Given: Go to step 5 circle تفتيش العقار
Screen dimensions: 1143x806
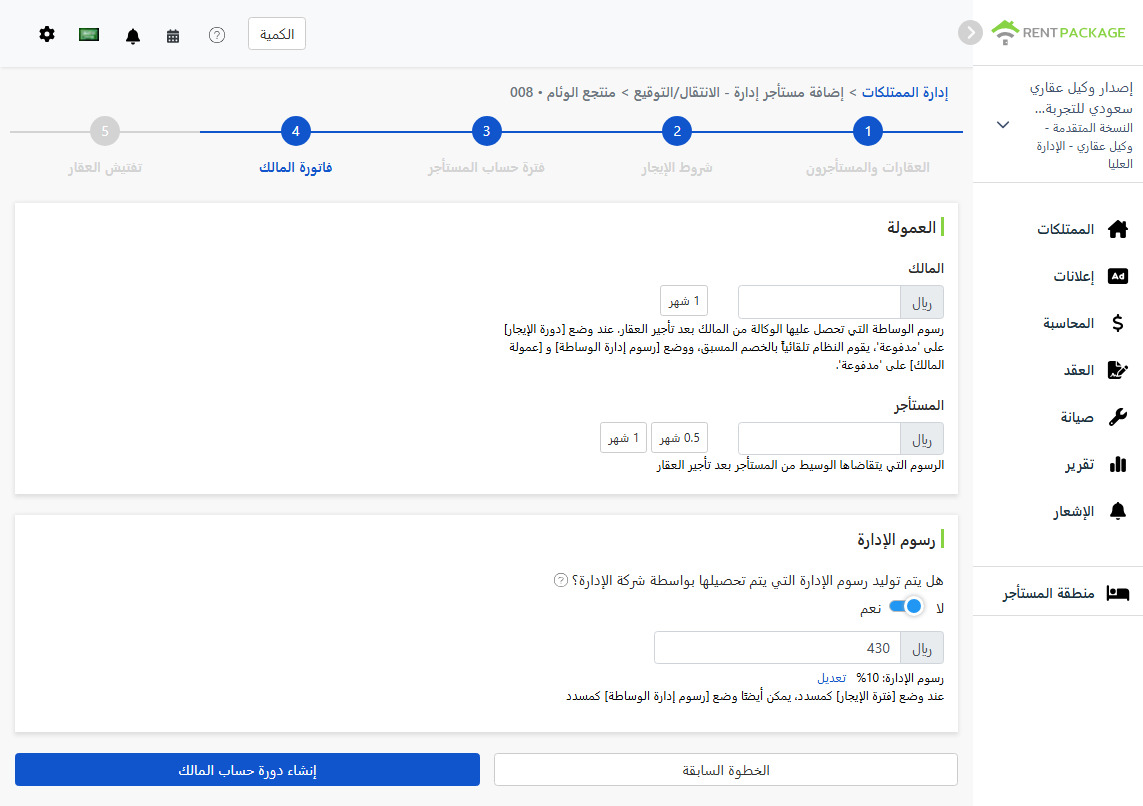Looking at the screenshot, I should [104, 131].
